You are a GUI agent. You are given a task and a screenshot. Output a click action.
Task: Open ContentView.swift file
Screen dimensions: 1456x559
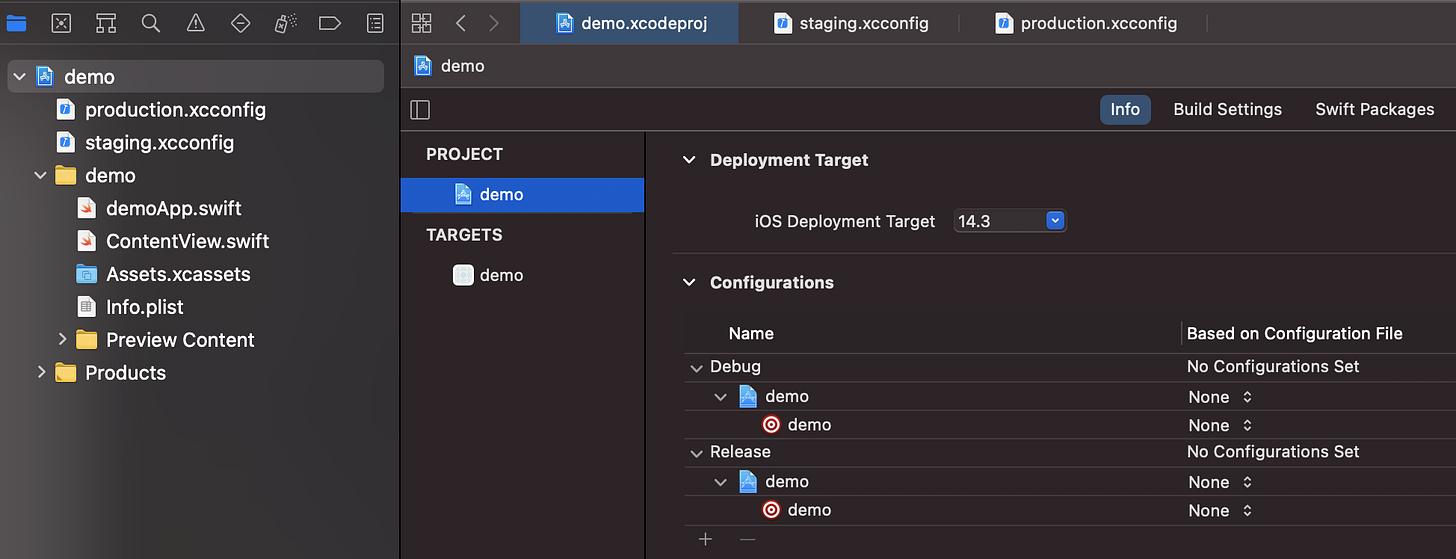coord(174,241)
